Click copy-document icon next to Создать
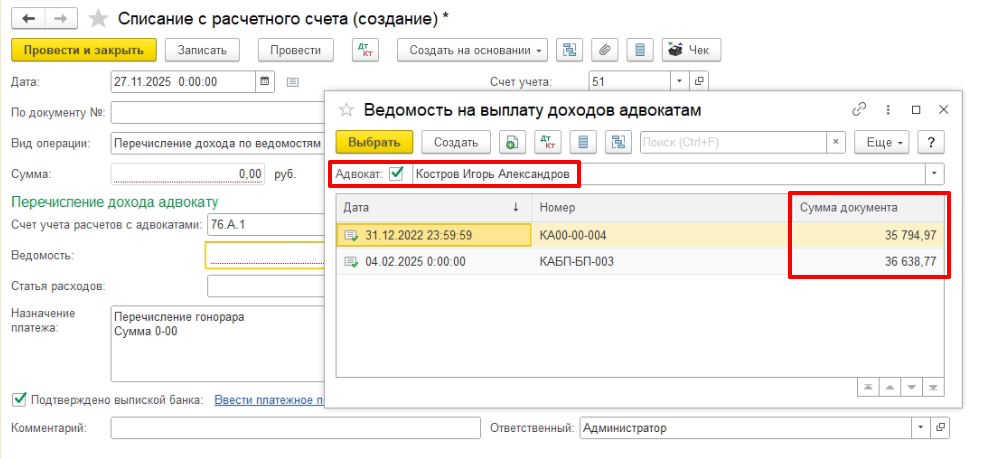The height and width of the screenshot is (459, 985). point(512,142)
